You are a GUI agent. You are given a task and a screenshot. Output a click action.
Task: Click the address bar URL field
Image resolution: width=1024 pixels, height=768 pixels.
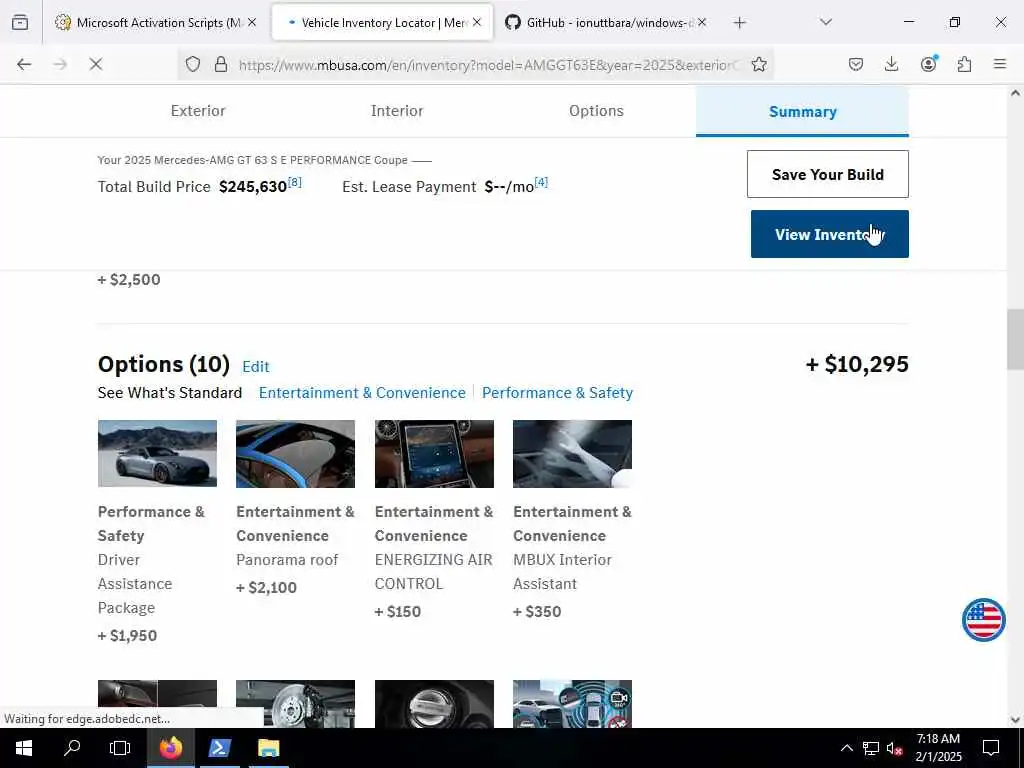[x=488, y=65]
